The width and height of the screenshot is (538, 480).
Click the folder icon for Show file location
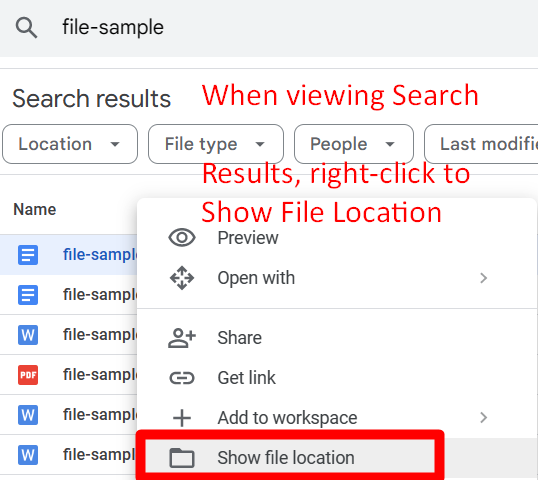(182, 457)
